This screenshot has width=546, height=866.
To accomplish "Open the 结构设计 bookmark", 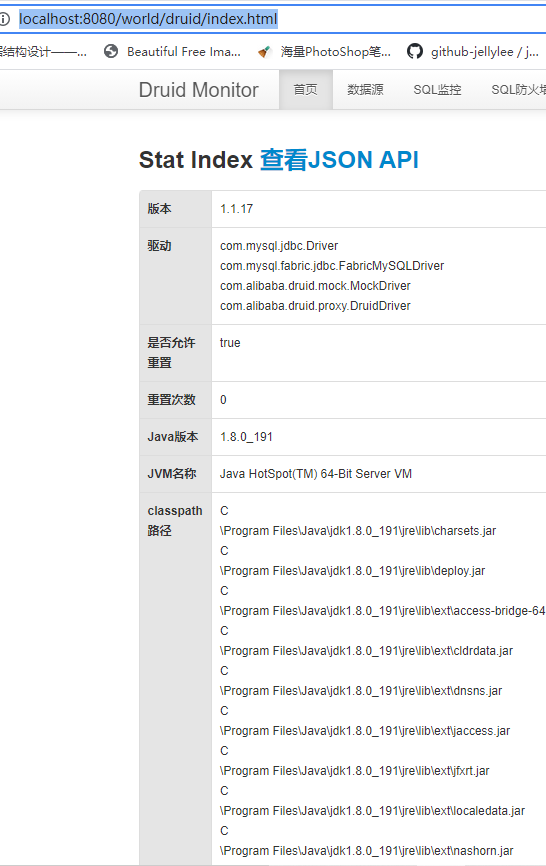I will pyautogui.click(x=43, y=52).
